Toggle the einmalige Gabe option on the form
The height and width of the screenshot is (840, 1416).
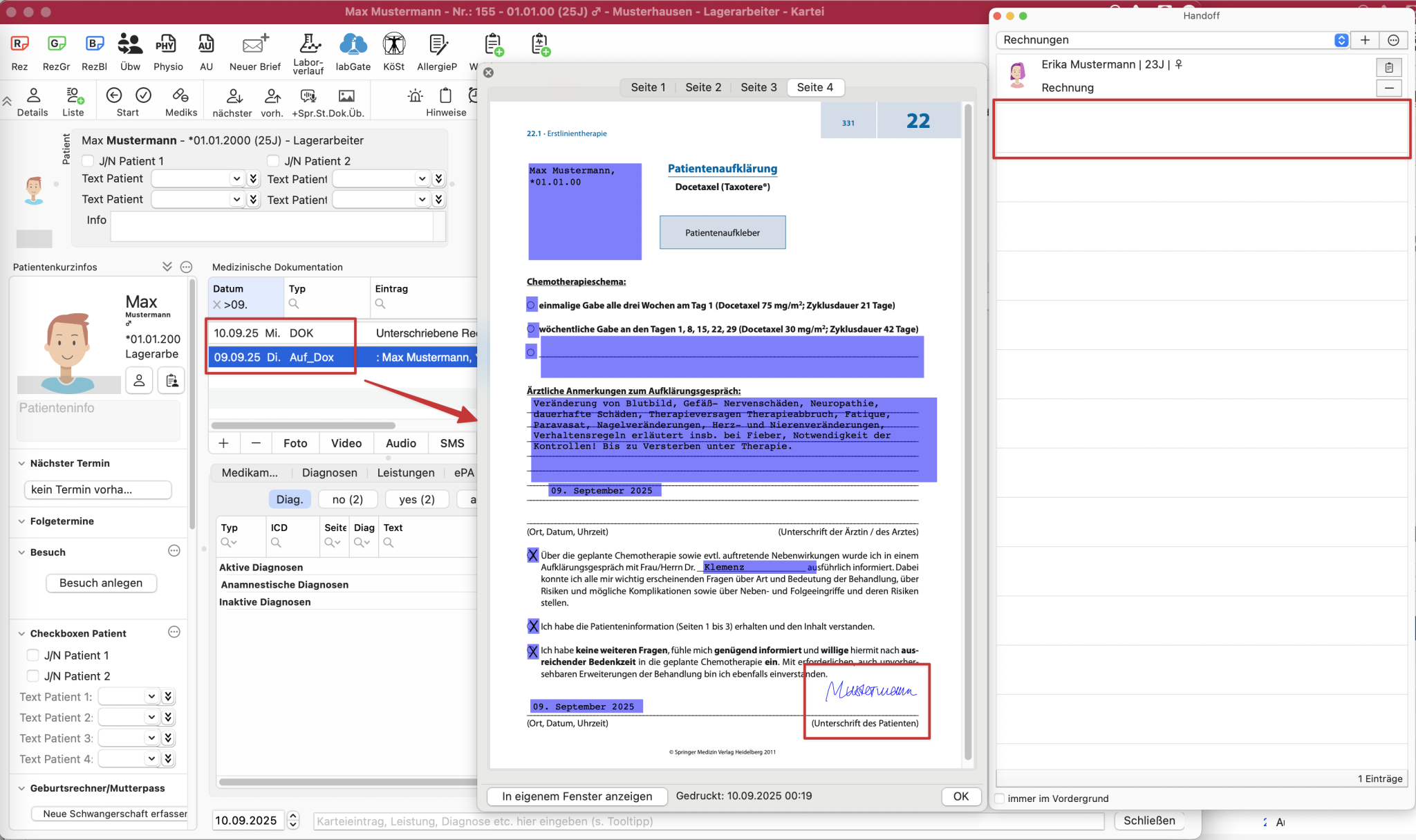point(531,305)
